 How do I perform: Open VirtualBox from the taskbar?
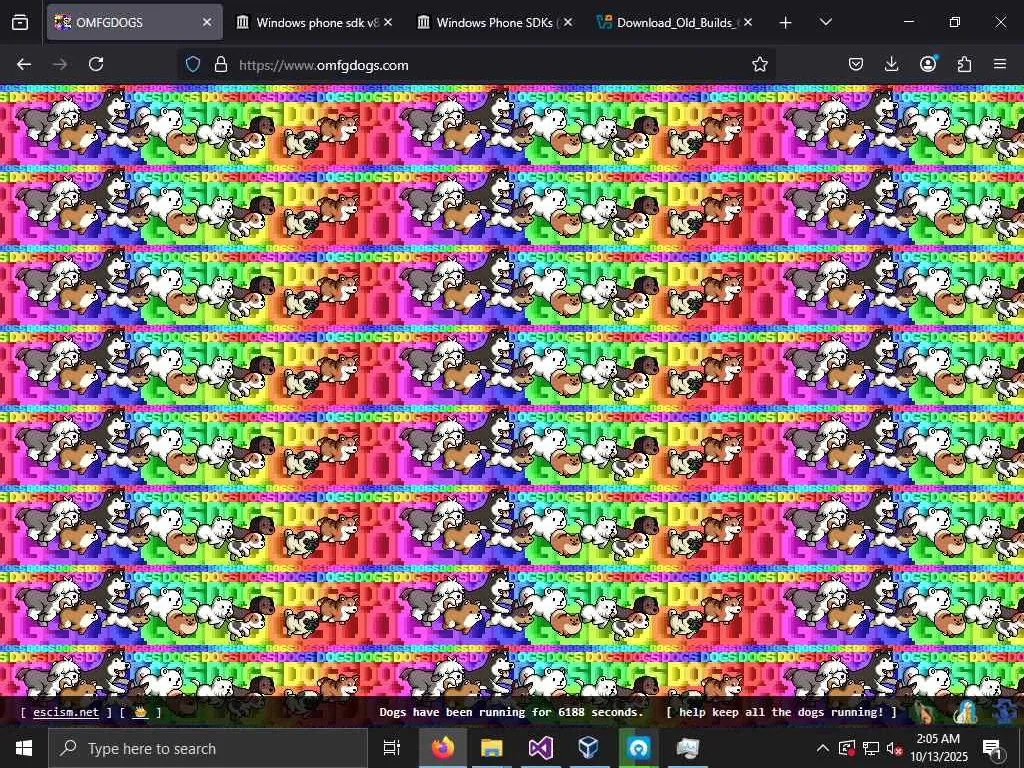[x=589, y=748]
